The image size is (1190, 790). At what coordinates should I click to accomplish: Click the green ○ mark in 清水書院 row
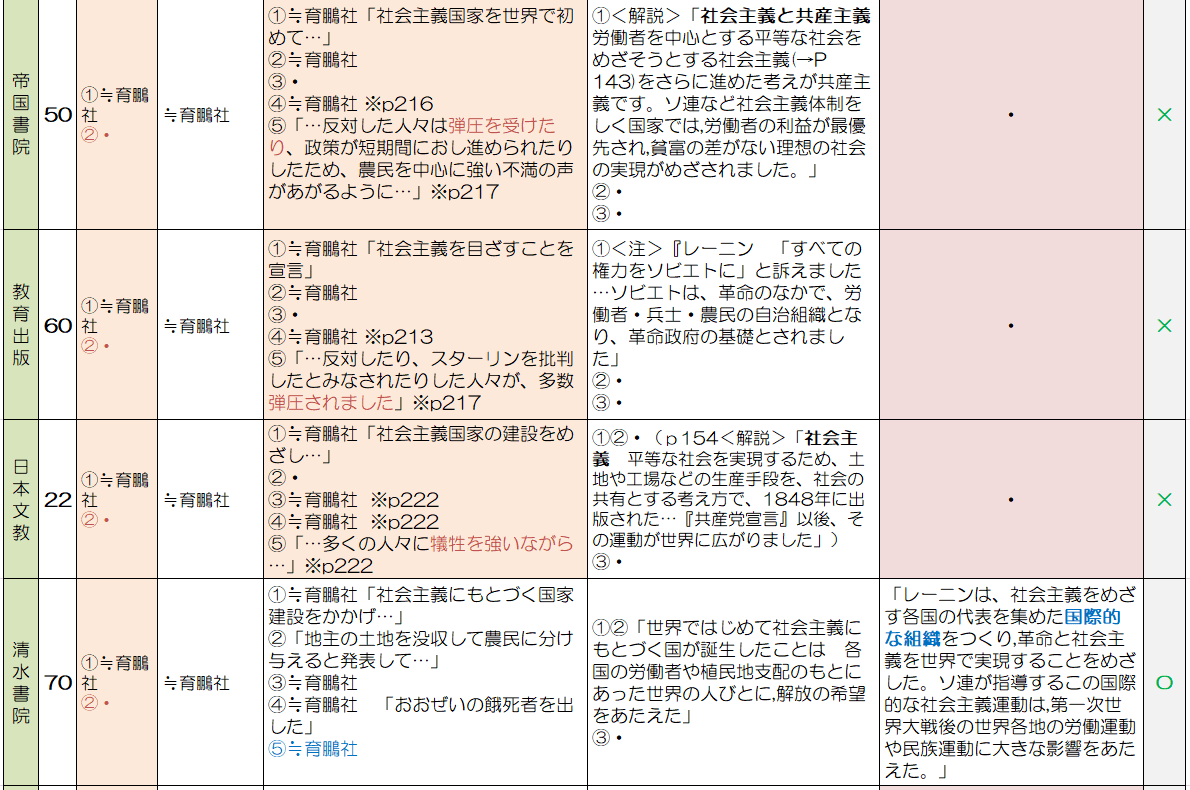point(1164,682)
